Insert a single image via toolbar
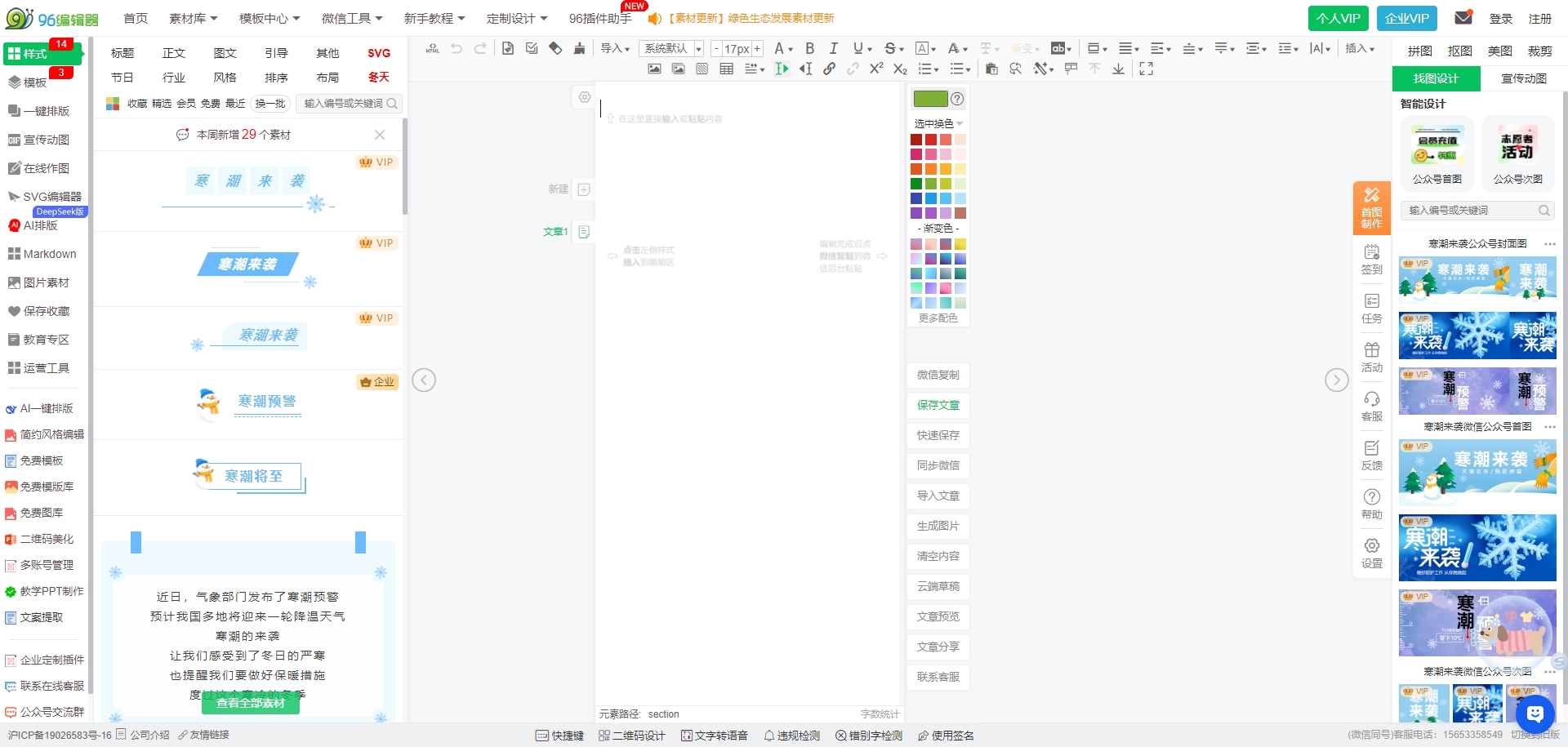 pyautogui.click(x=654, y=69)
